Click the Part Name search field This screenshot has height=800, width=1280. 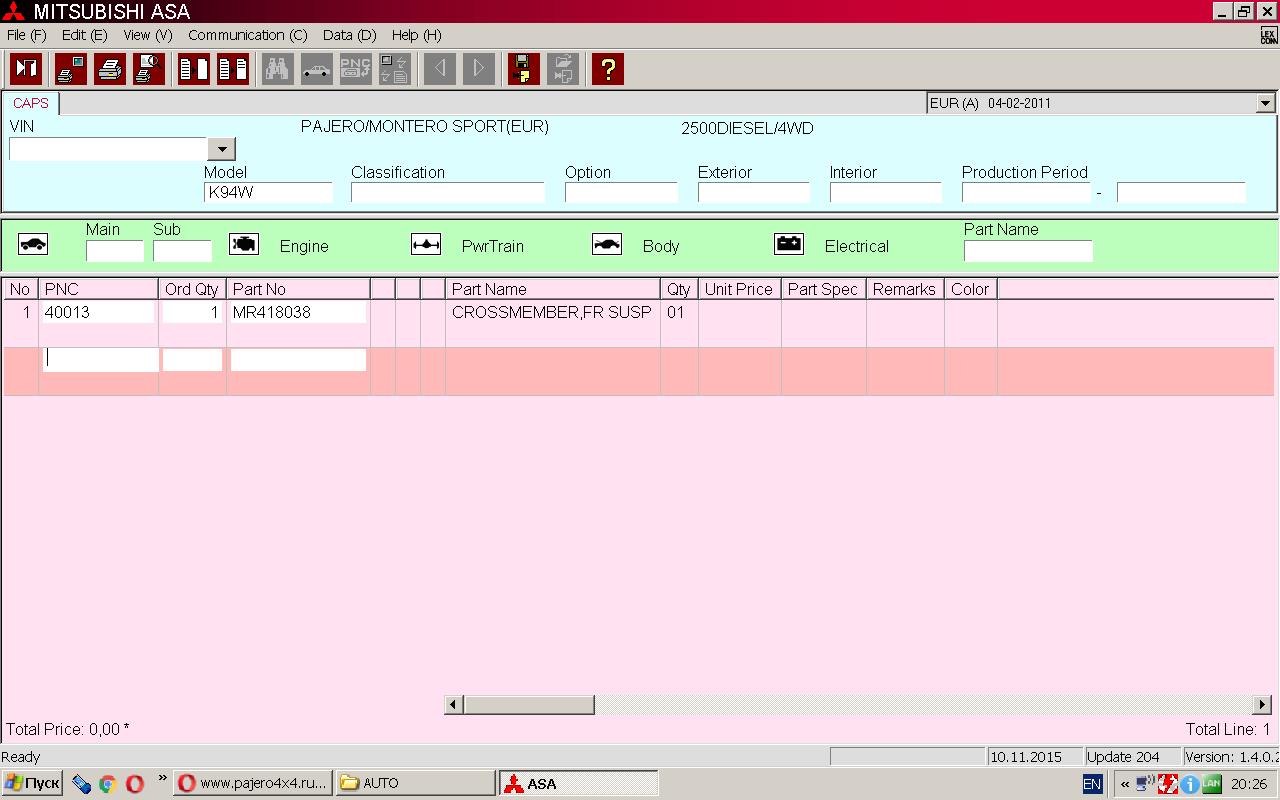click(x=1027, y=251)
